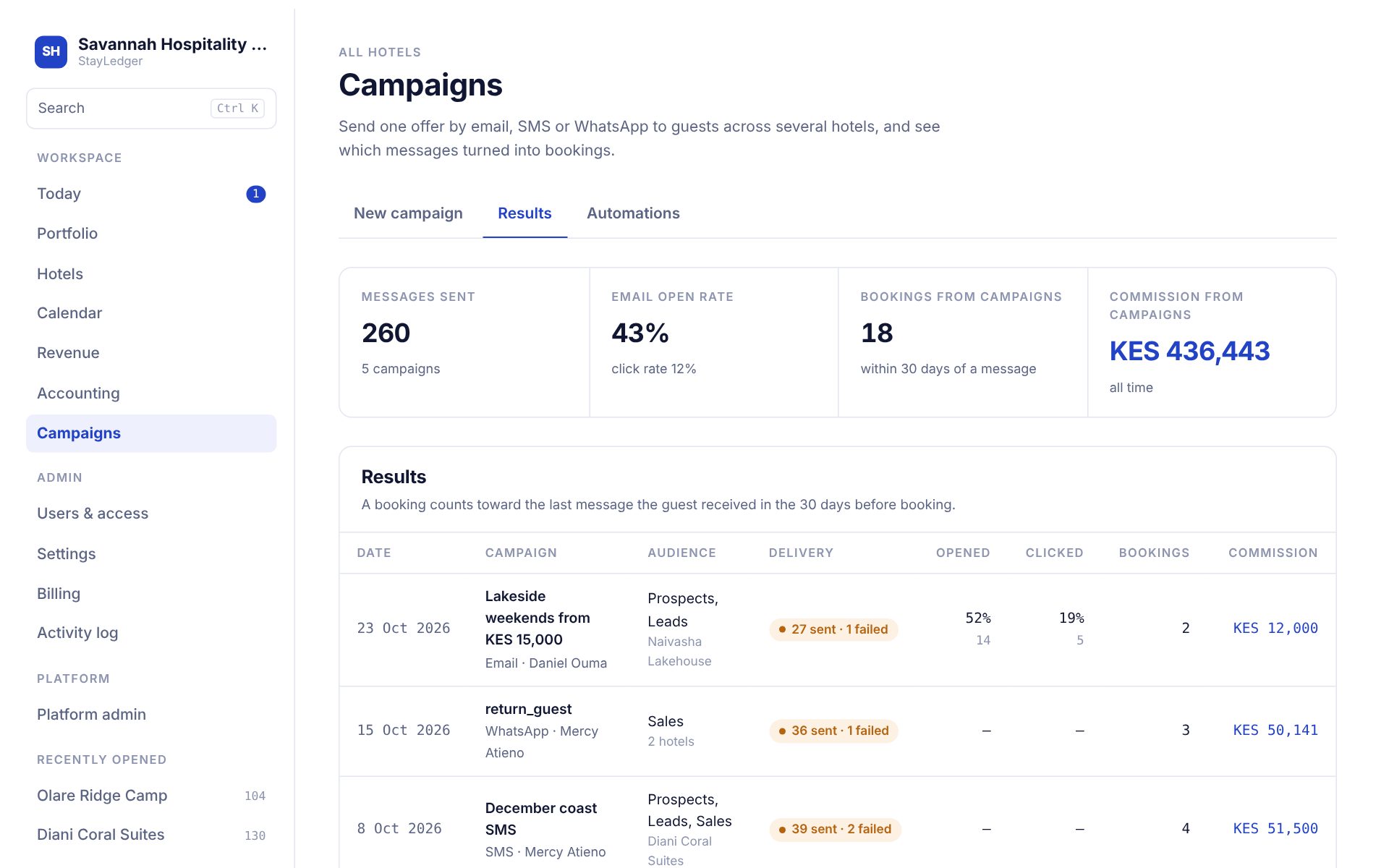Open the Billing page
Viewport: 1389px width, 868px height.
pyautogui.click(x=151, y=594)
